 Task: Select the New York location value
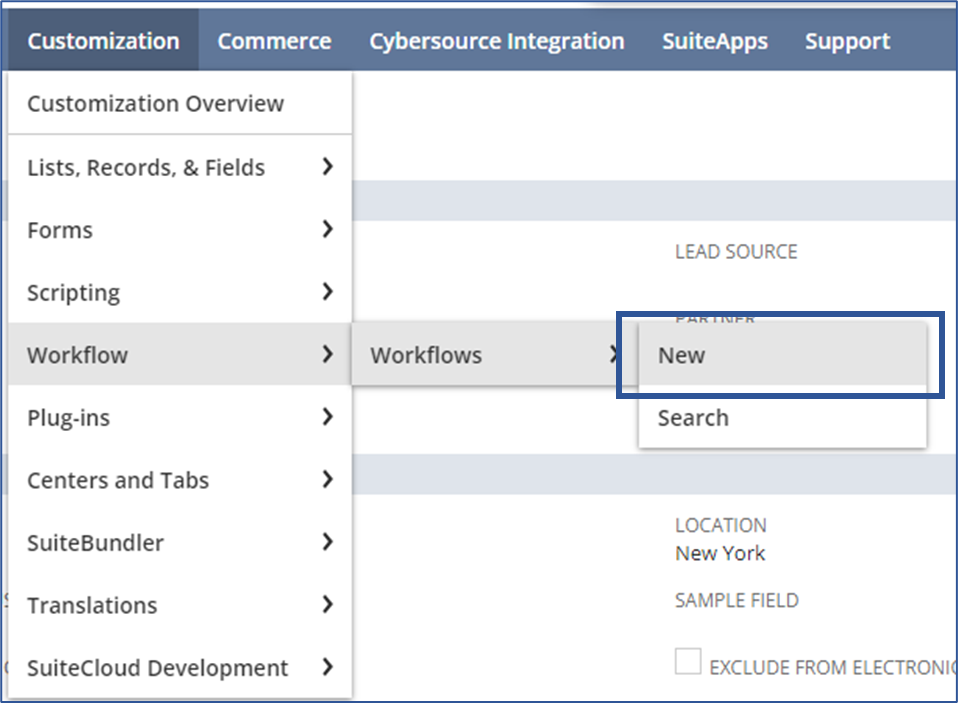click(720, 553)
